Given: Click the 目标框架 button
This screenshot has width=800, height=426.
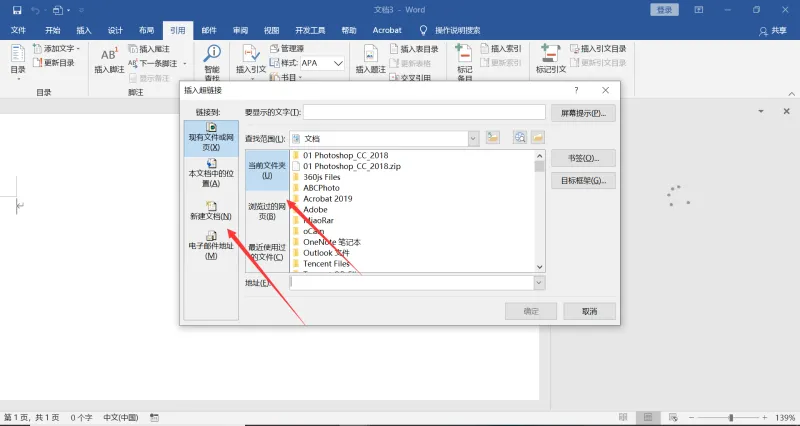Looking at the screenshot, I should [583, 181].
